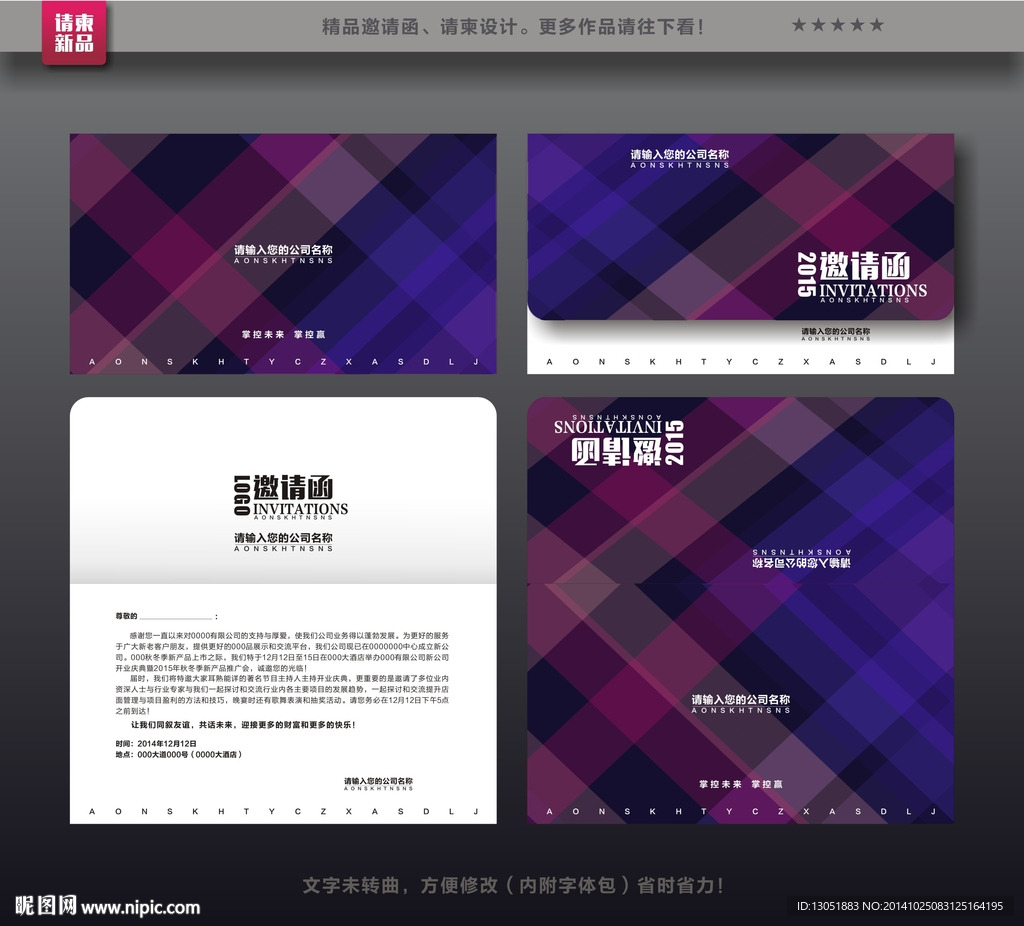Click "请输入您的公司名称" below INVITATIONS on the white card
Image resolution: width=1024 pixels, height=926 pixels.
click(x=283, y=537)
